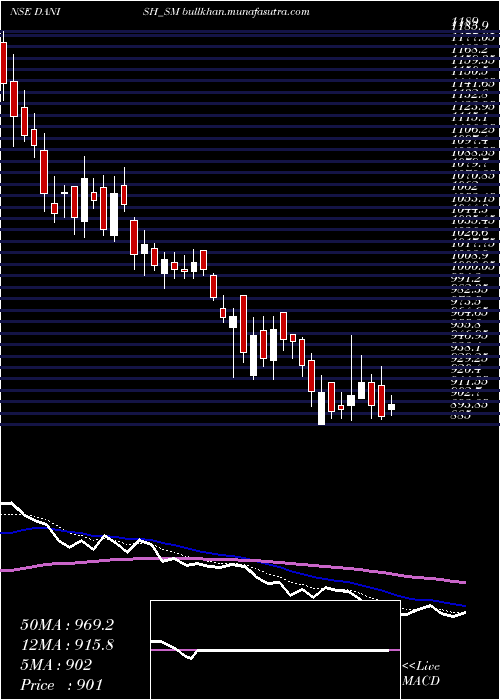Click the 885 price axis label
Viewport: 500px width, 700px height.
[462, 417]
